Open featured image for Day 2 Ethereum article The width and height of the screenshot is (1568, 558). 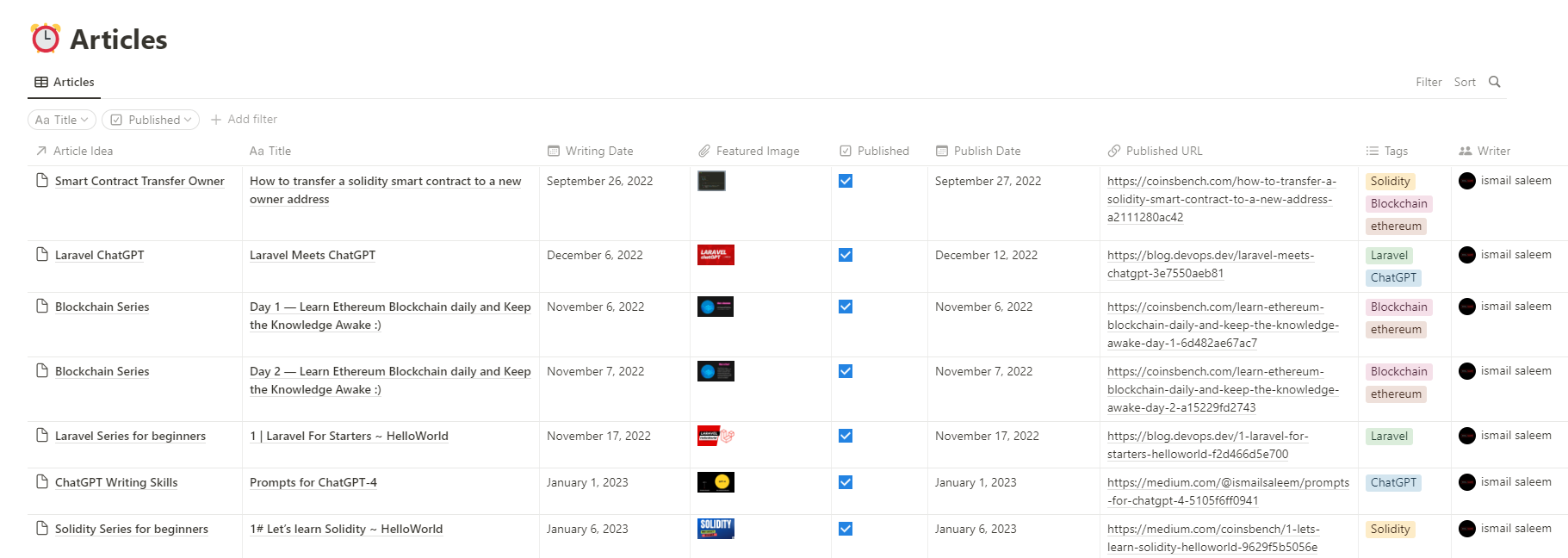tap(716, 371)
